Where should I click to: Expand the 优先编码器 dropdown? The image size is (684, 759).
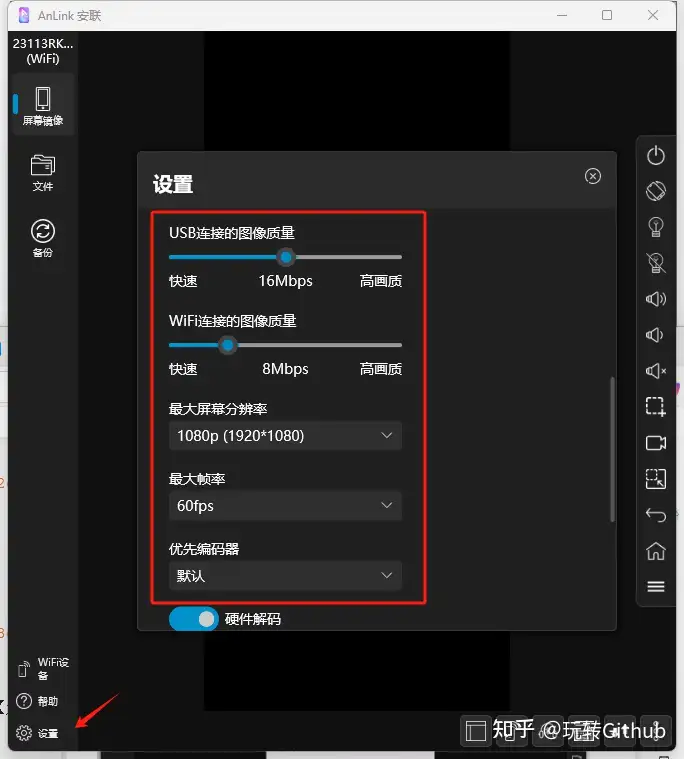[285, 576]
